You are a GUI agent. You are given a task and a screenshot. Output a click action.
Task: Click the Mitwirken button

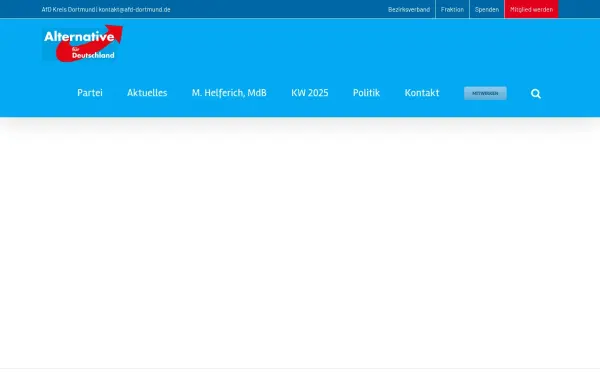485,93
